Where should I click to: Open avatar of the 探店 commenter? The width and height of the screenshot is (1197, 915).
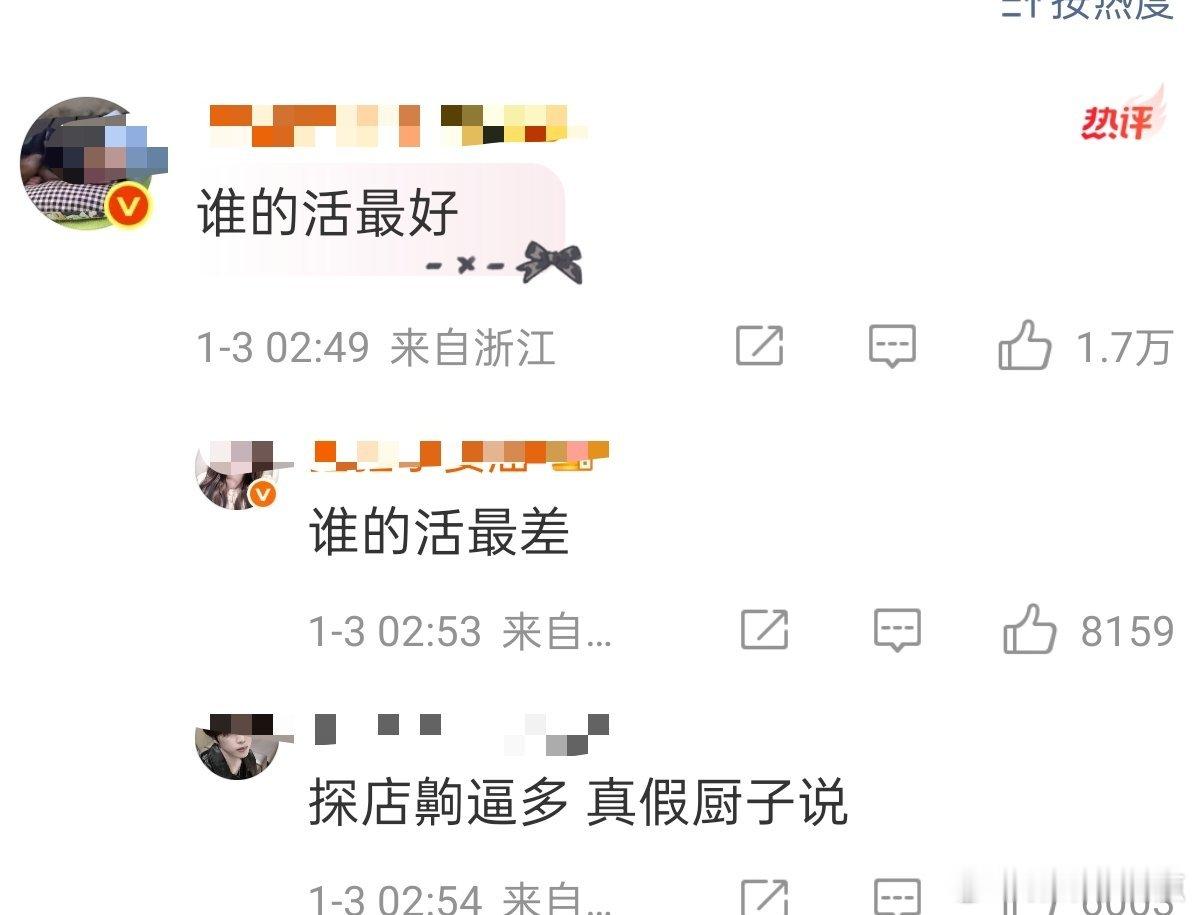click(237, 746)
